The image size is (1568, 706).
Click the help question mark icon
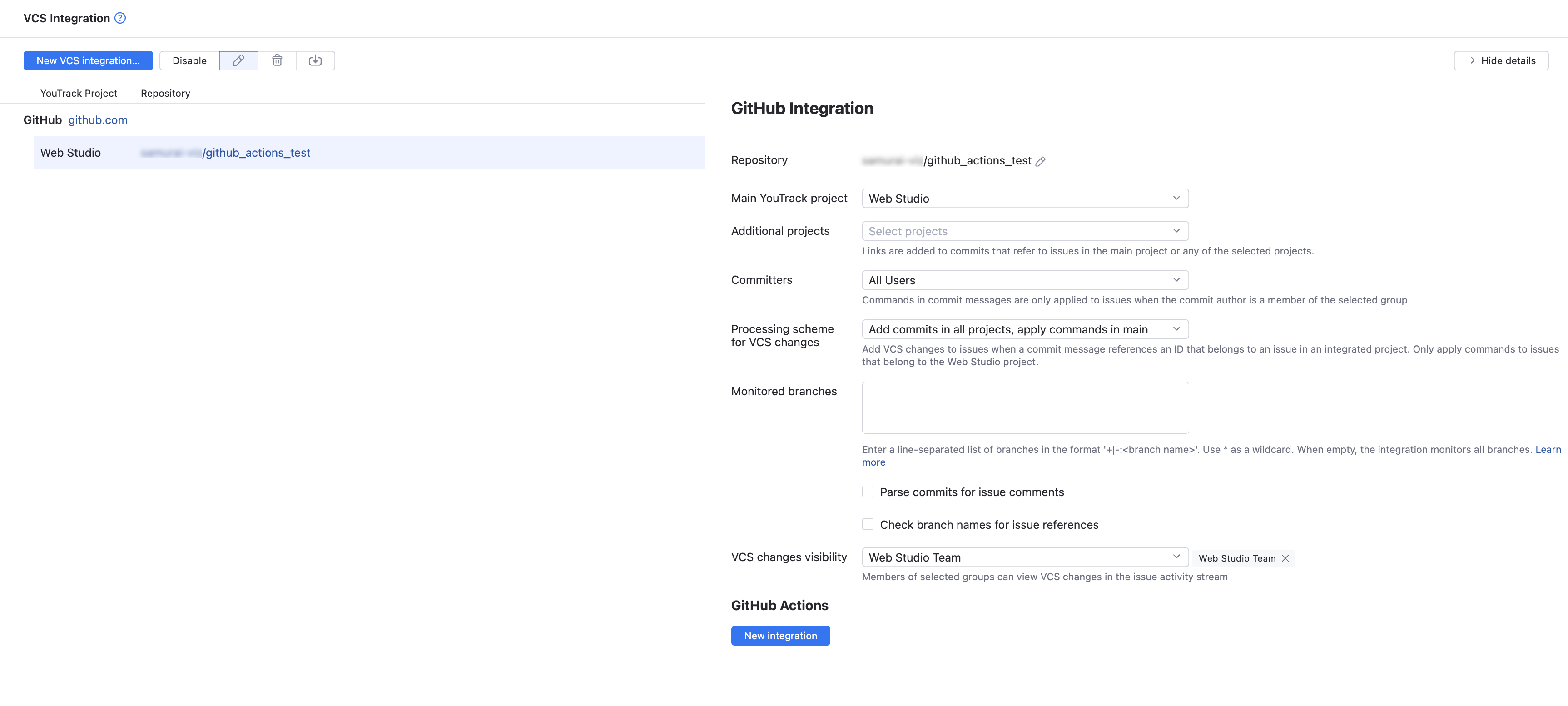tap(120, 18)
